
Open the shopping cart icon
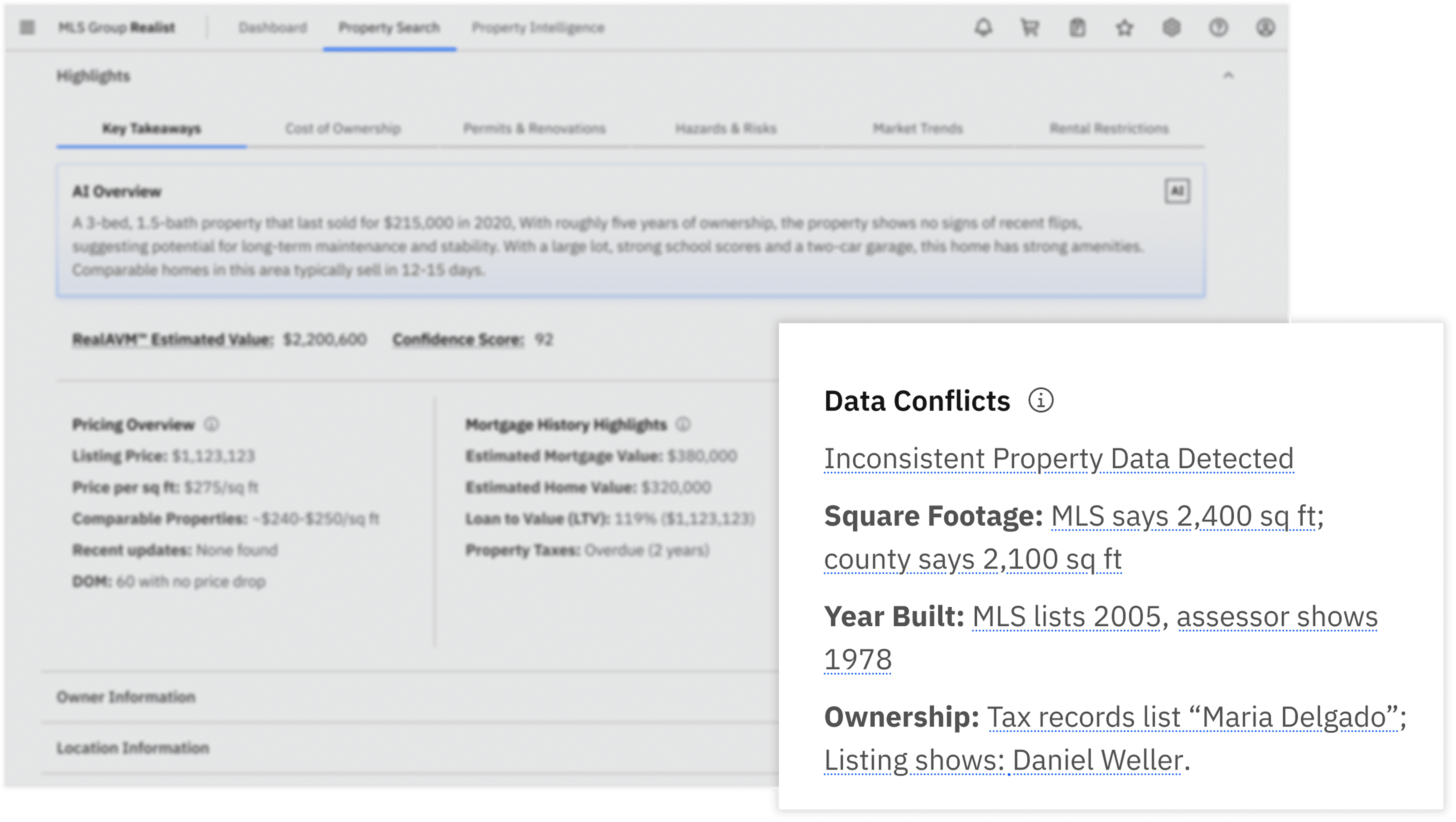click(1030, 27)
